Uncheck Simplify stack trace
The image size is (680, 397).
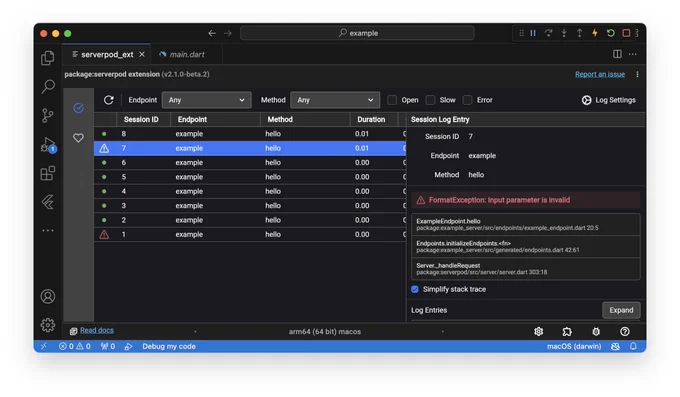[x=415, y=289]
